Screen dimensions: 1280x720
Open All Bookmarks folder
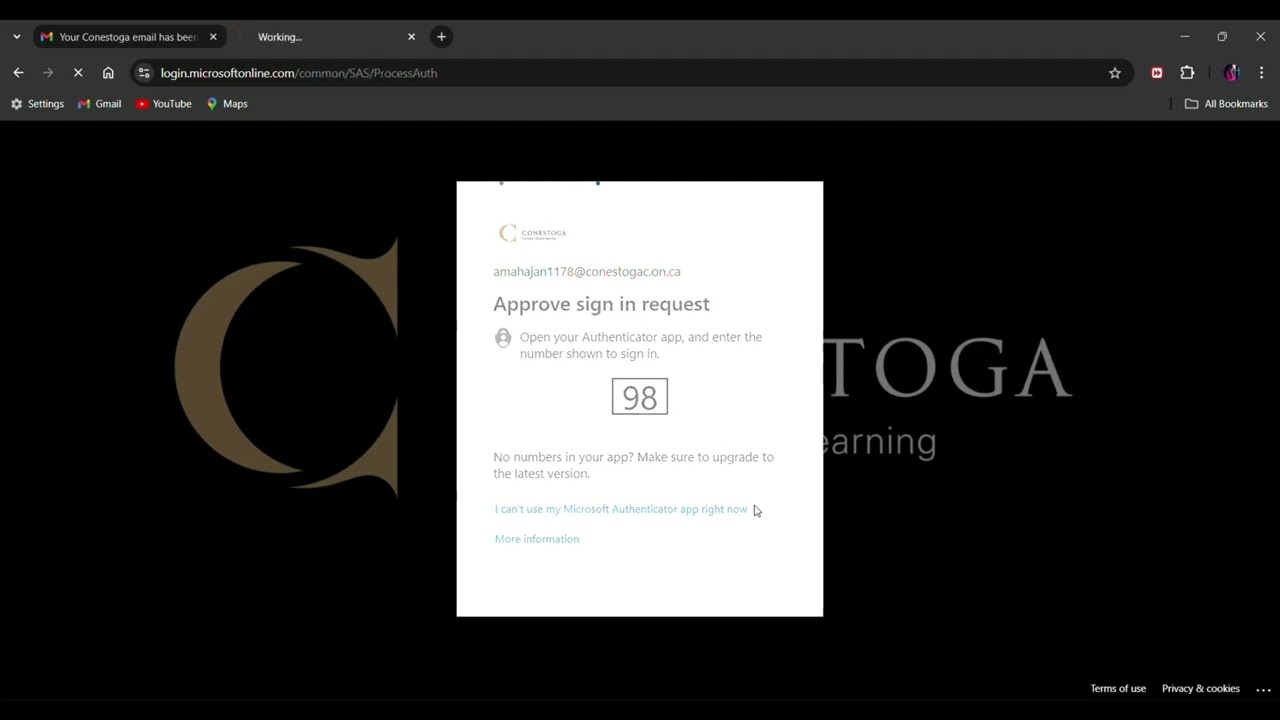point(1226,104)
